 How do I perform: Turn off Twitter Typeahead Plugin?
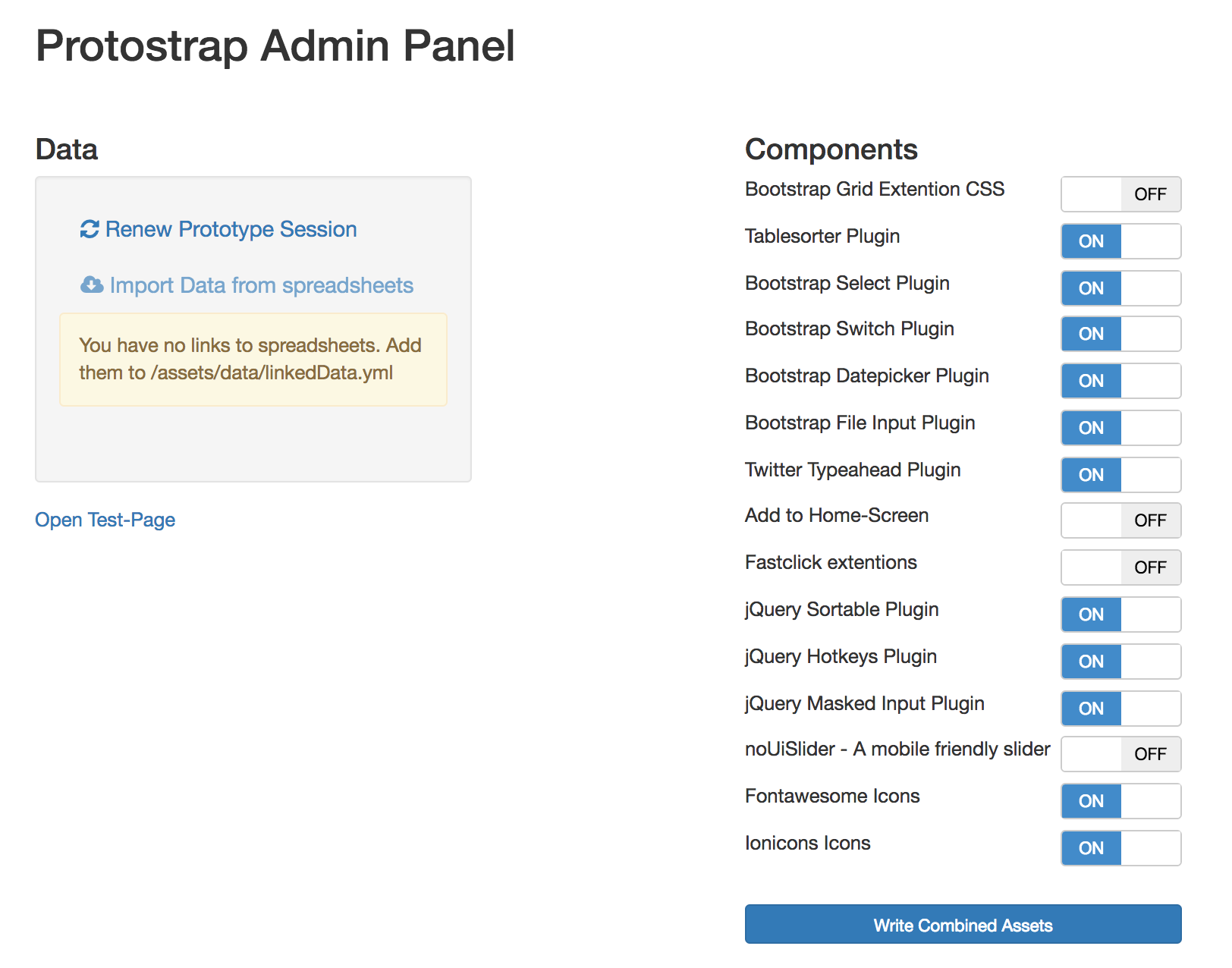point(1120,475)
